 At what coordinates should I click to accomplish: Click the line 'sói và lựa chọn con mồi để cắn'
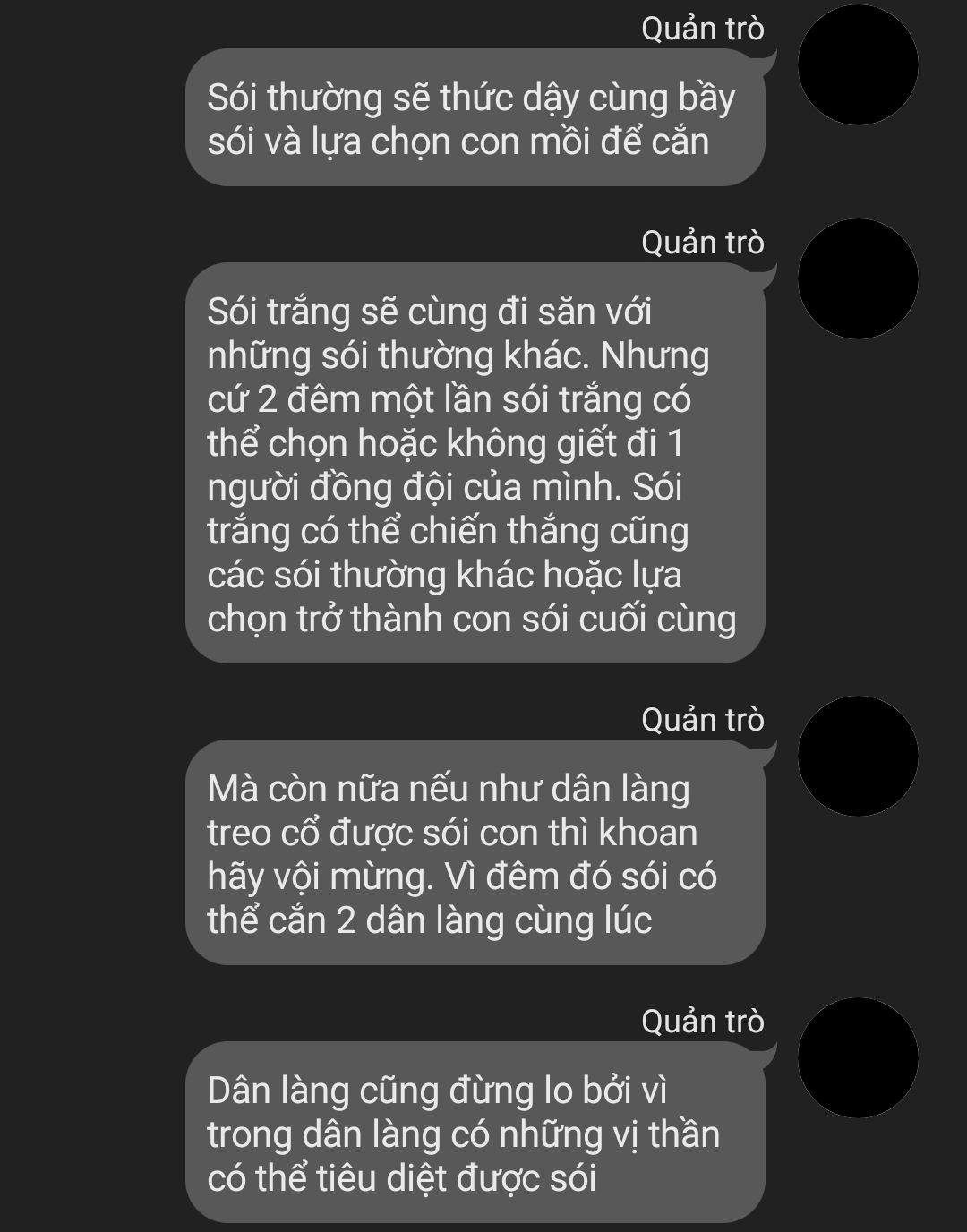tap(458, 141)
